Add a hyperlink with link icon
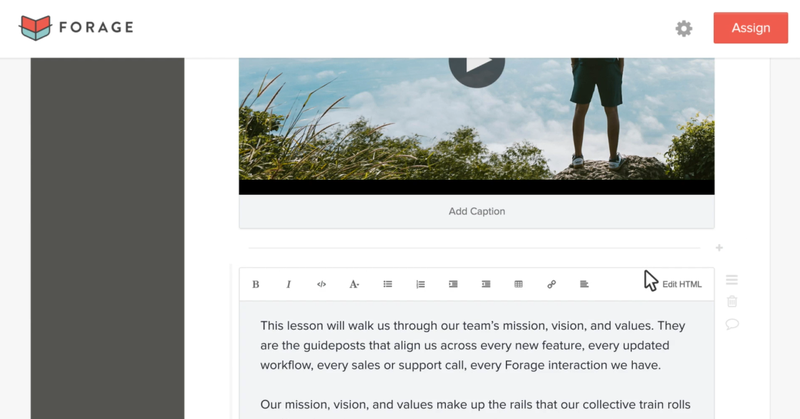 click(x=552, y=284)
